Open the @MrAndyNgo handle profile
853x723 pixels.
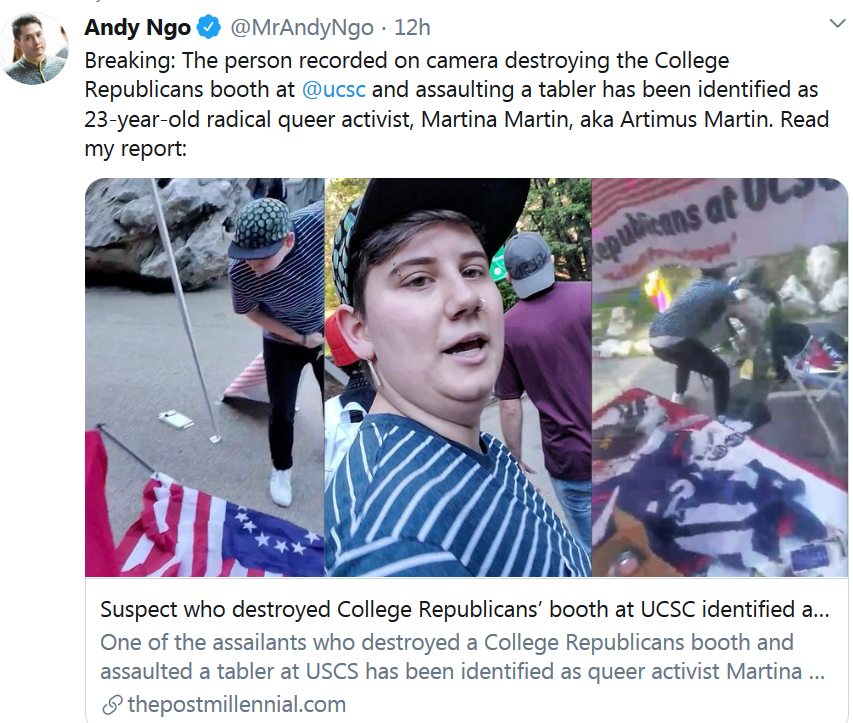click(302, 27)
